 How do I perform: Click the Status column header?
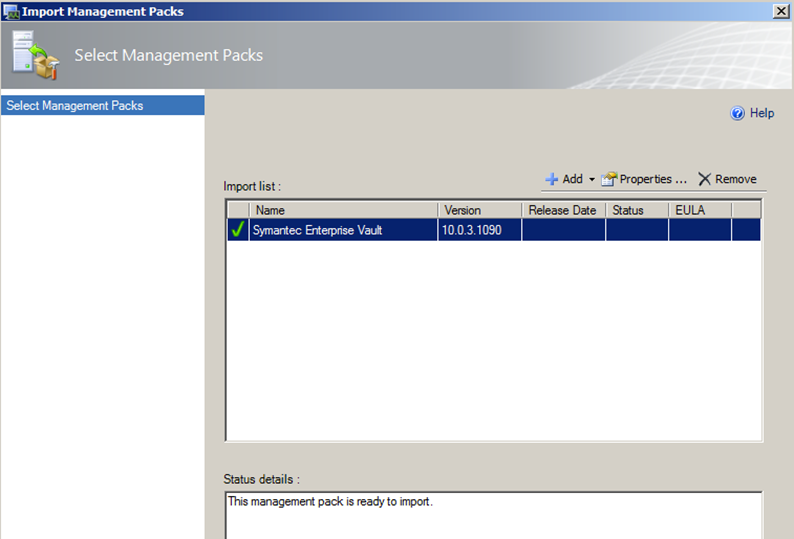[637, 210]
